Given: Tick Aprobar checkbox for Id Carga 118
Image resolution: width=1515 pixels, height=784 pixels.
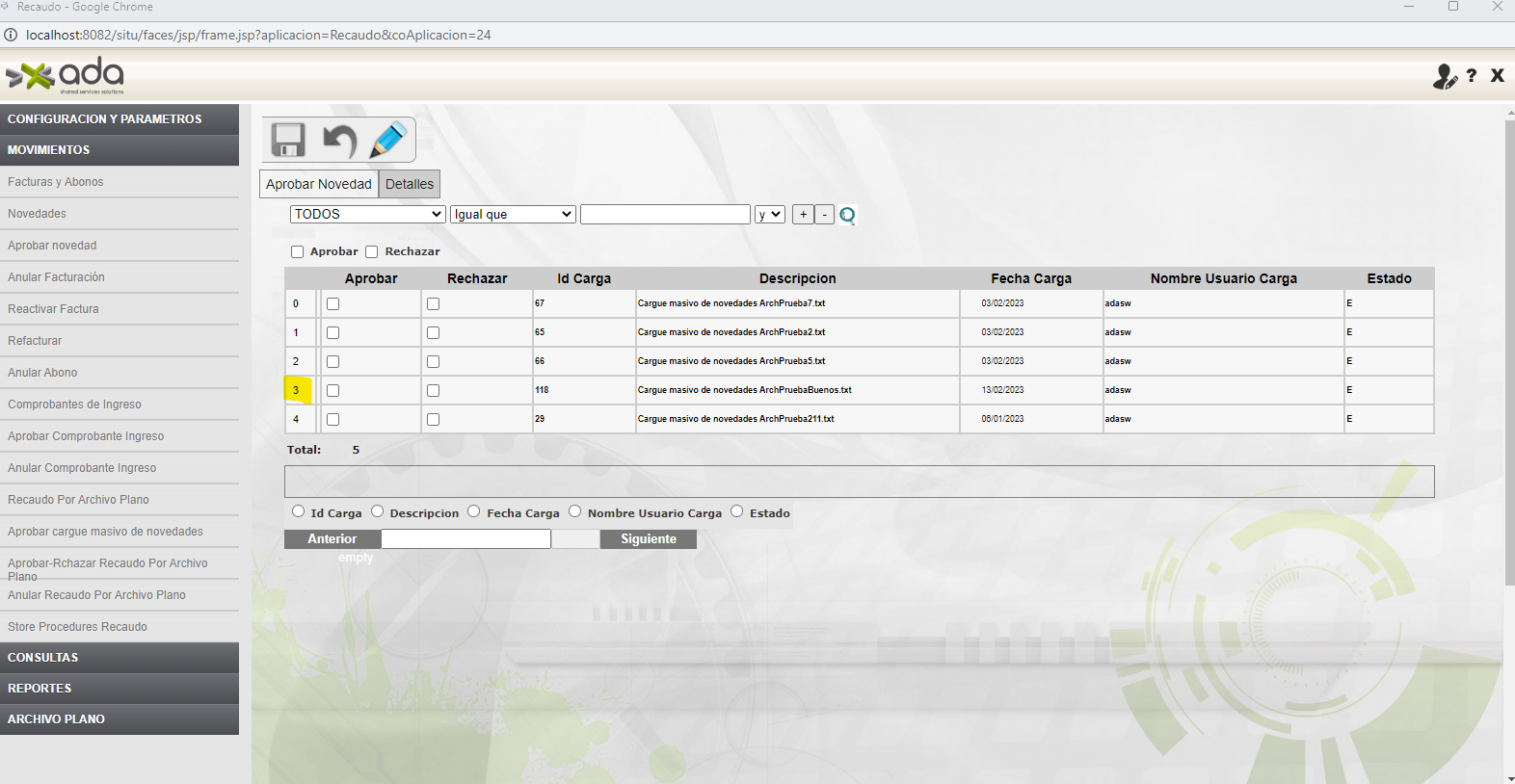Looking at the screenshot, I should [x=332, y=391].
